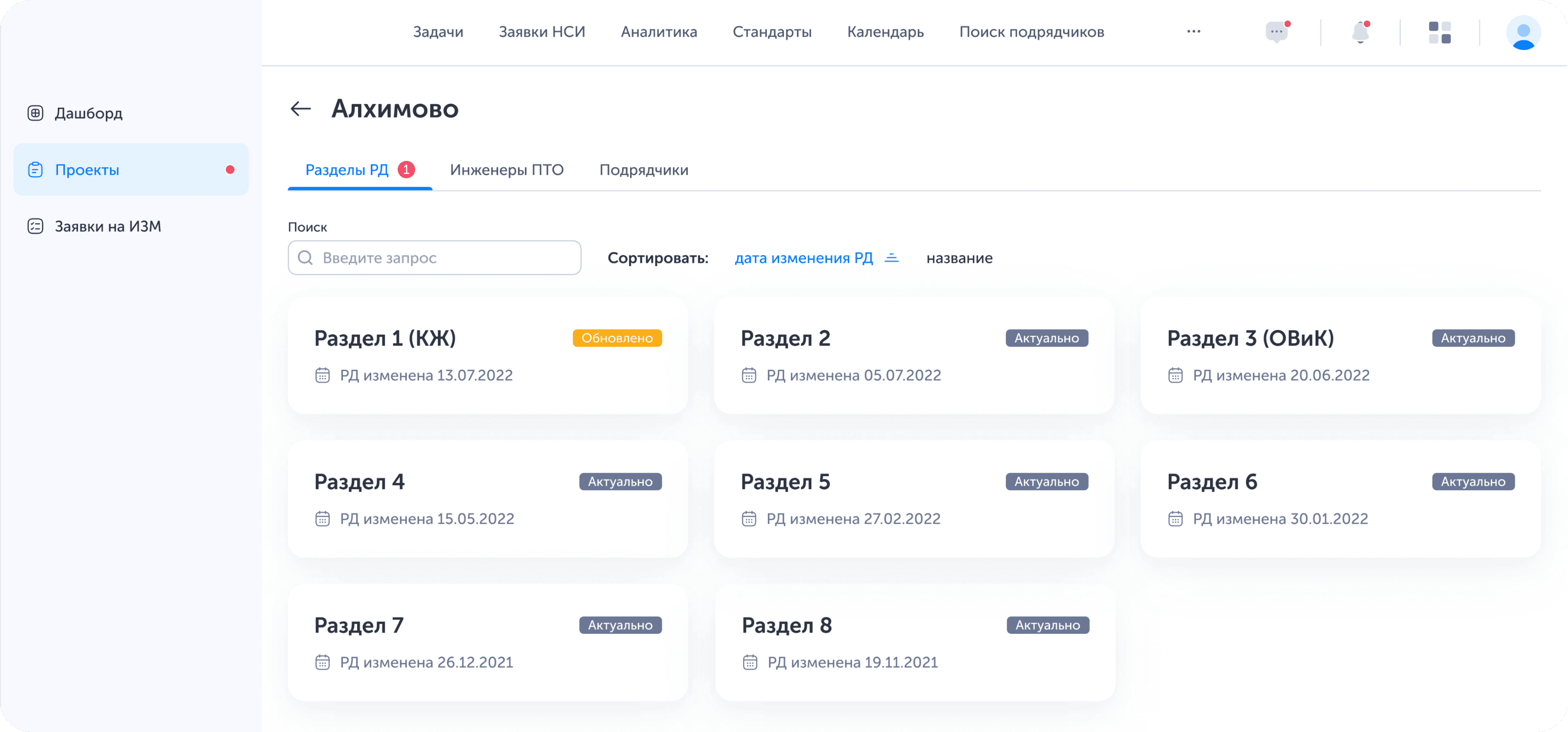This screenshot has height=732, width=1568.
Task: Open notifications via the bell icon
Action: [x=1361, y=33]
